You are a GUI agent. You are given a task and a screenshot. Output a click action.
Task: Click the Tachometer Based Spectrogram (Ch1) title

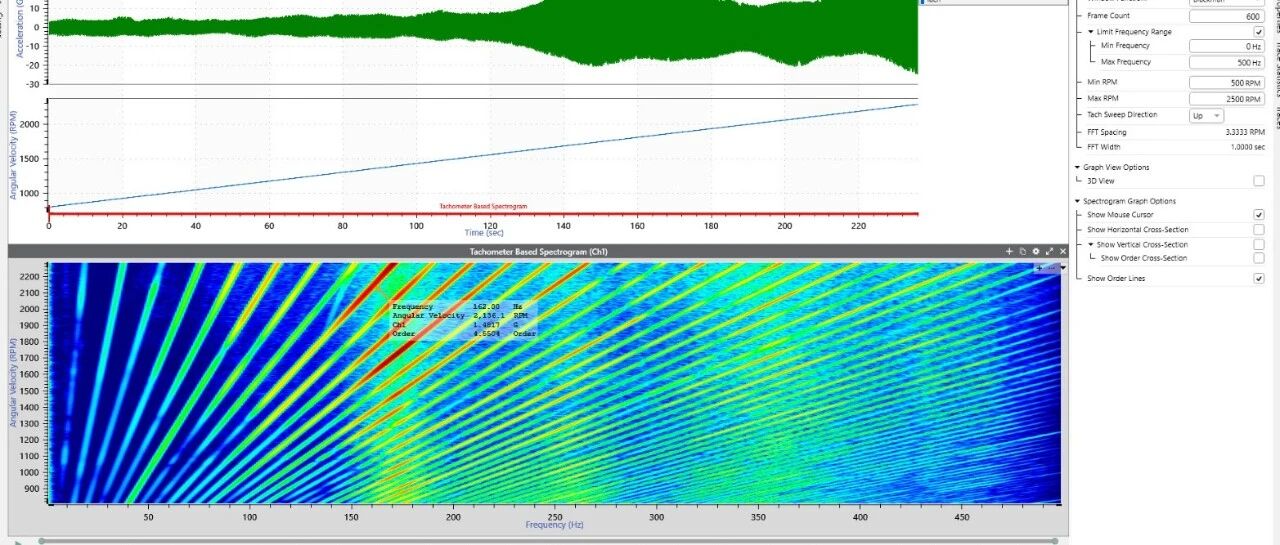(538, 251)
